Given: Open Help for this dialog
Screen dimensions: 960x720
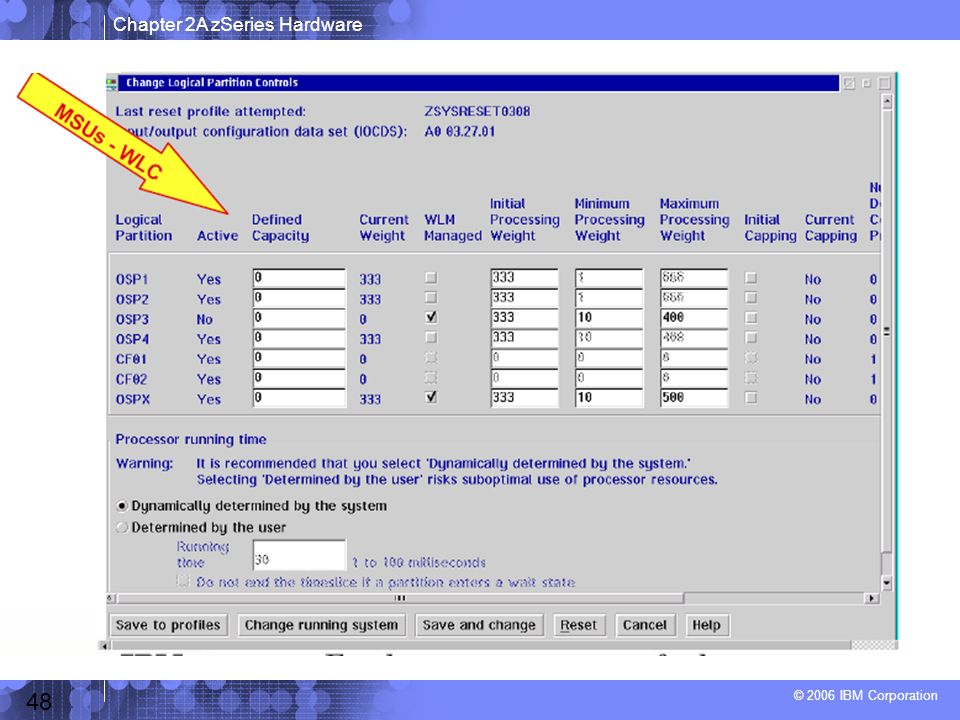Looking at the screenshot, I should pos(707,625).
